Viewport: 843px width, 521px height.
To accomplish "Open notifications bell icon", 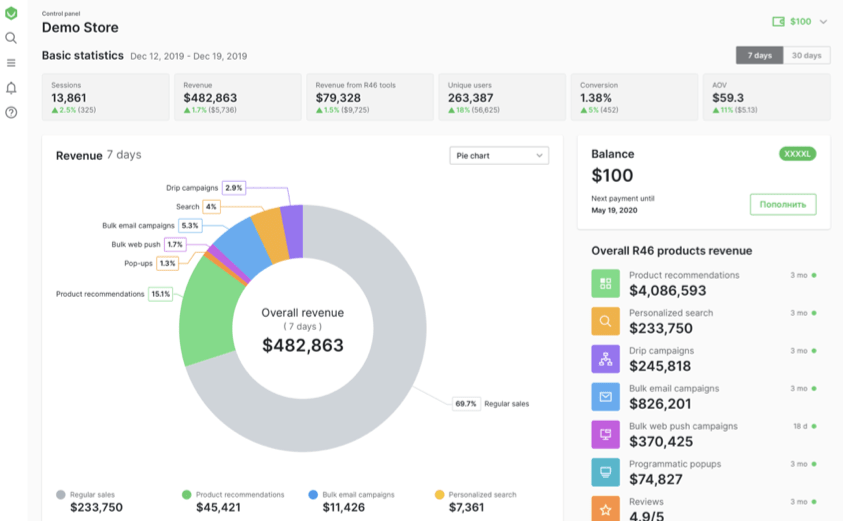I will coord(11,88).
